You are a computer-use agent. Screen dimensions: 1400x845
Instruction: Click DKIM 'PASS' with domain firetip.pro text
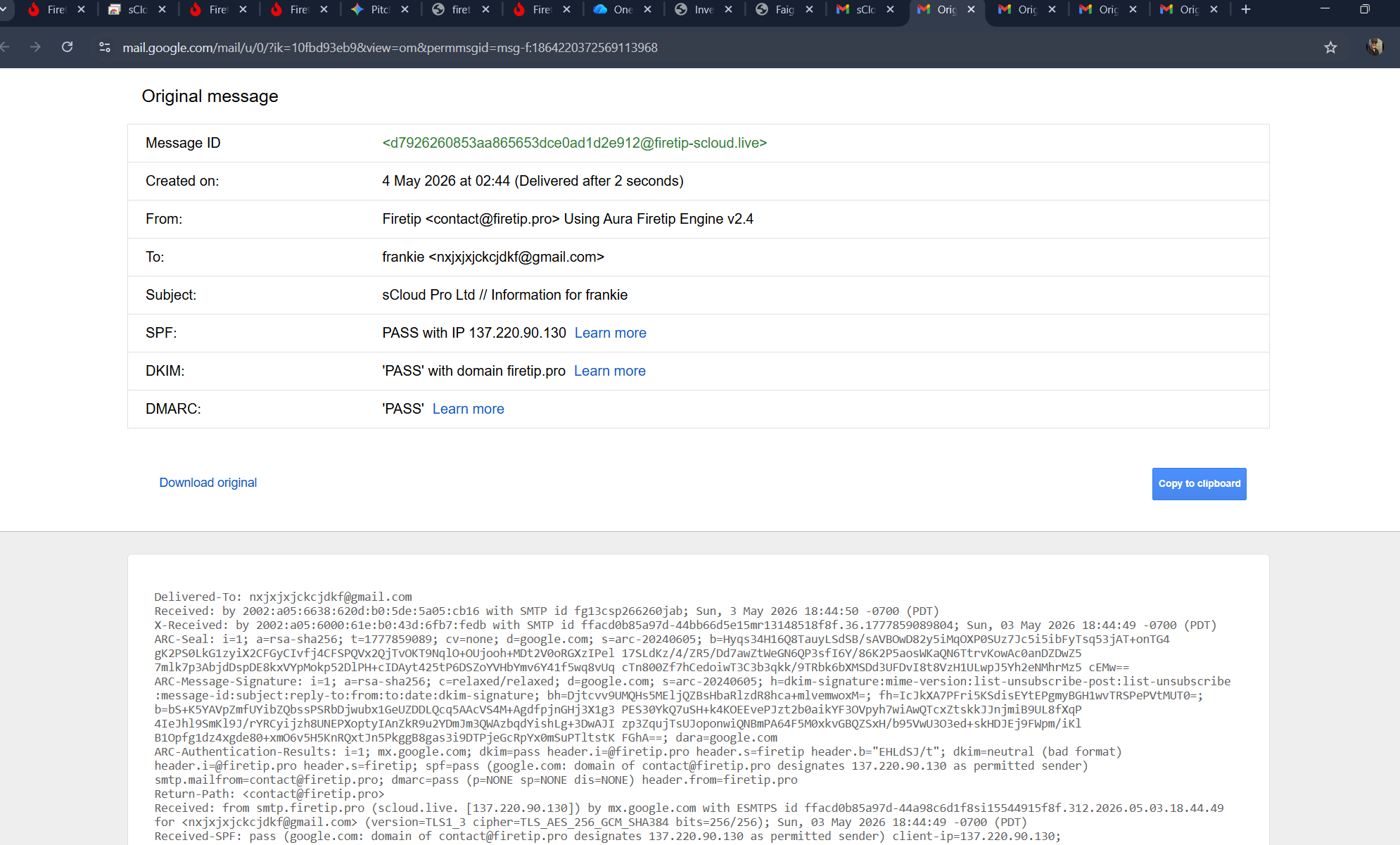click(473, 371)
